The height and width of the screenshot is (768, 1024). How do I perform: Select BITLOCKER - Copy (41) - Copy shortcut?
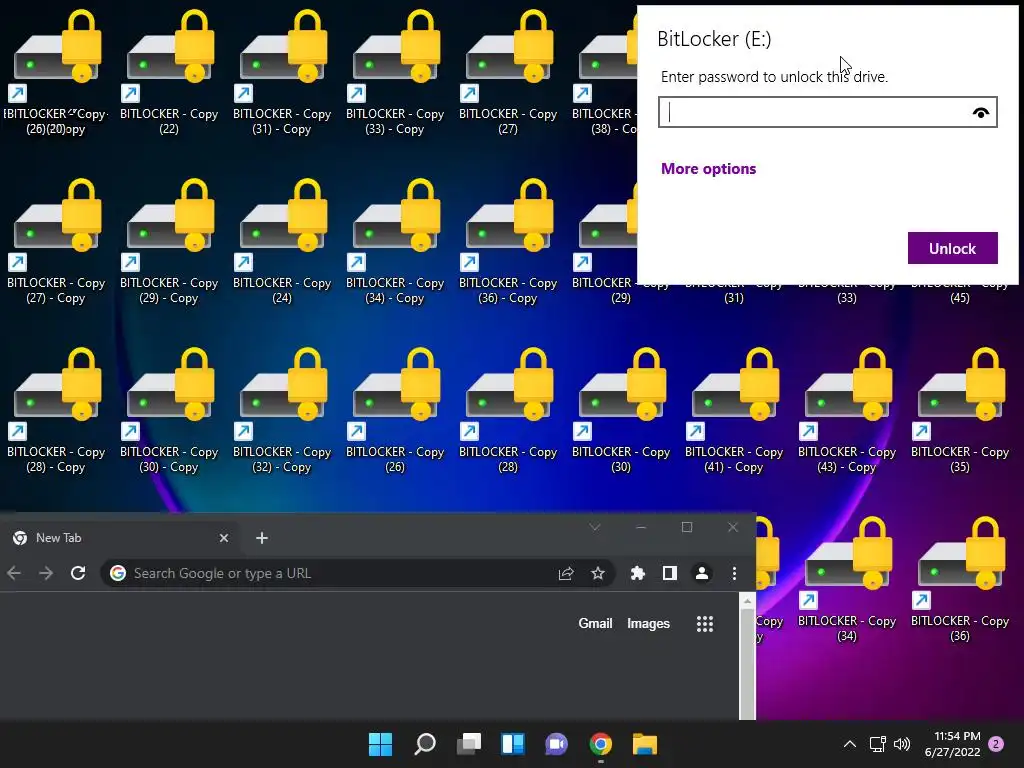pyautogui.click(x=734, y=410)
